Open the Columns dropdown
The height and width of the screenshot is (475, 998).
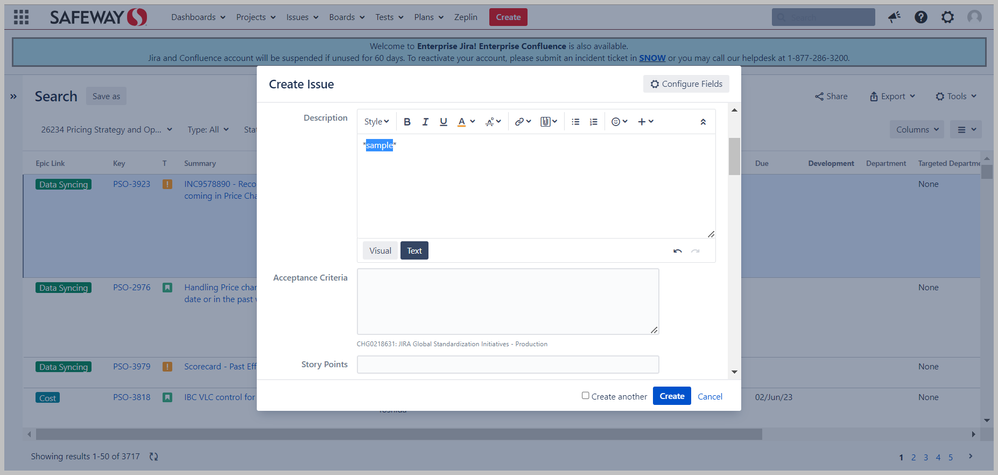(917, 129)
